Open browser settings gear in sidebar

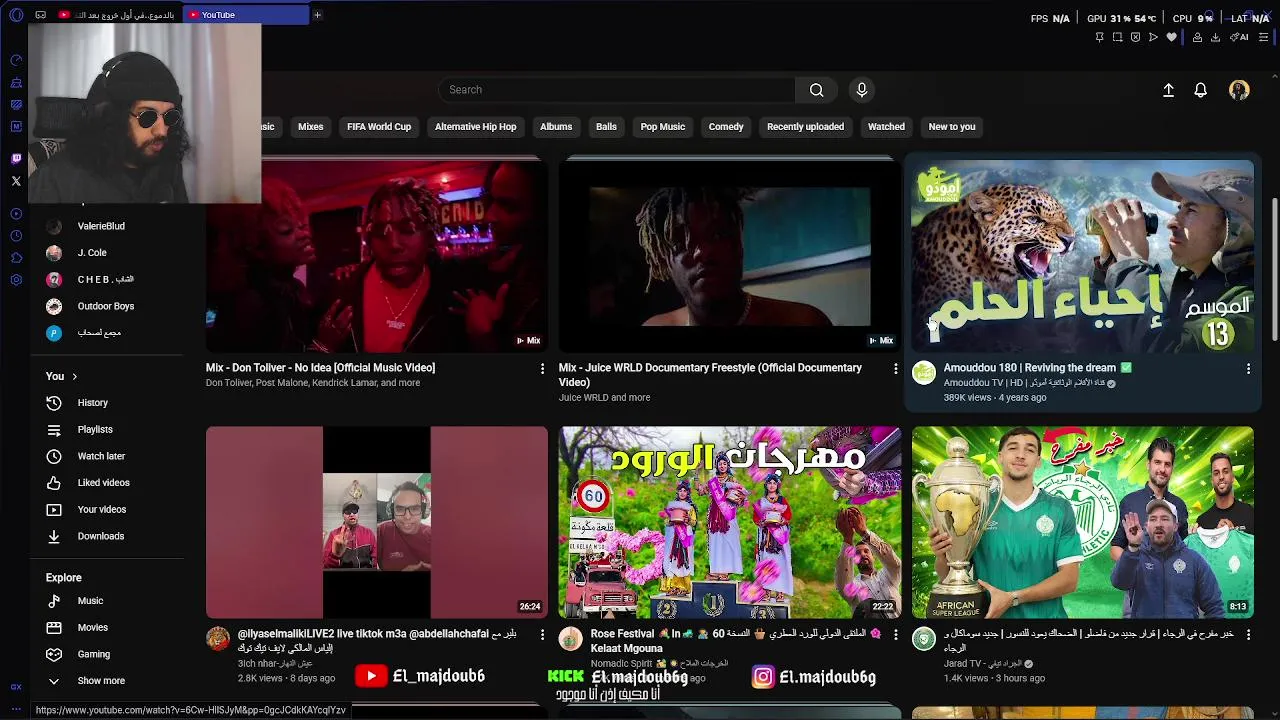click(16, 280)
